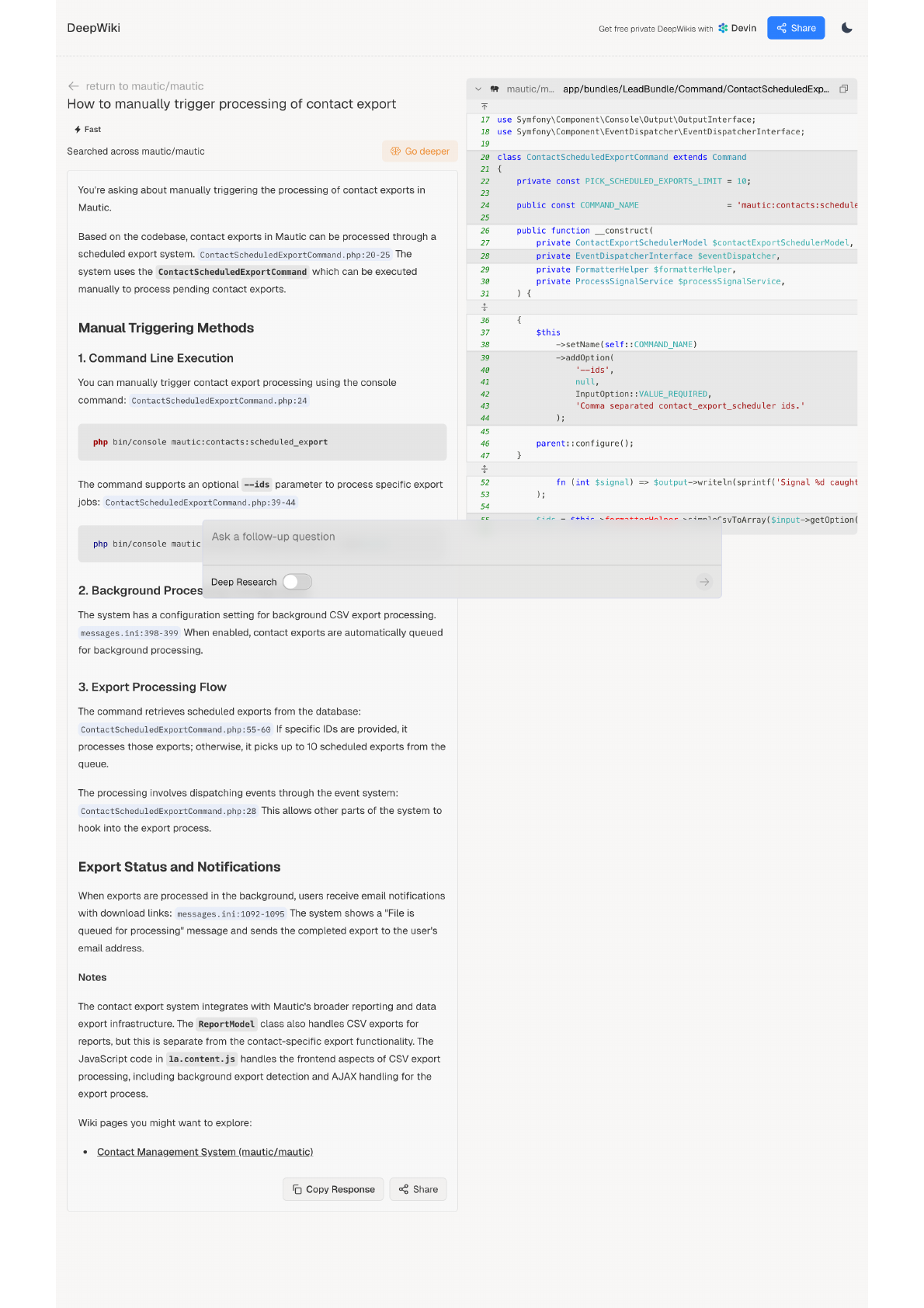Click the 'Notes' subheading
Image resolution: width=924 pixels, height=1308 pixels.
point(92,977)
